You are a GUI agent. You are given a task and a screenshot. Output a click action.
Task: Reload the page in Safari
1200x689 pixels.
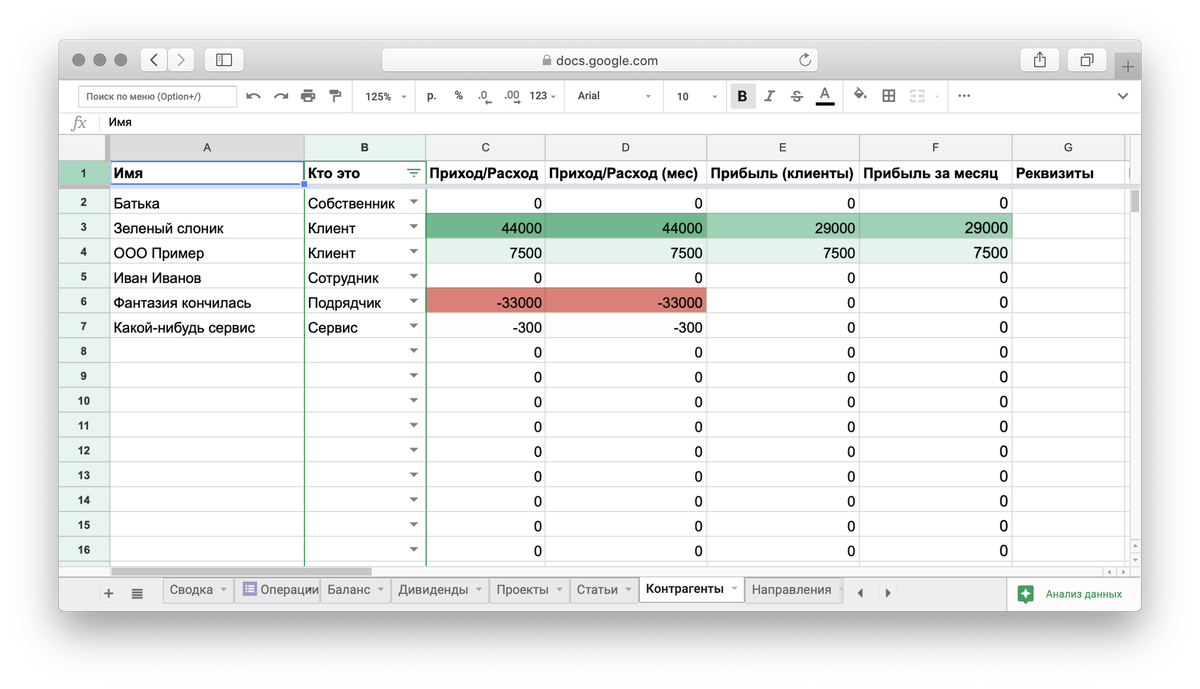pos(805,60)
